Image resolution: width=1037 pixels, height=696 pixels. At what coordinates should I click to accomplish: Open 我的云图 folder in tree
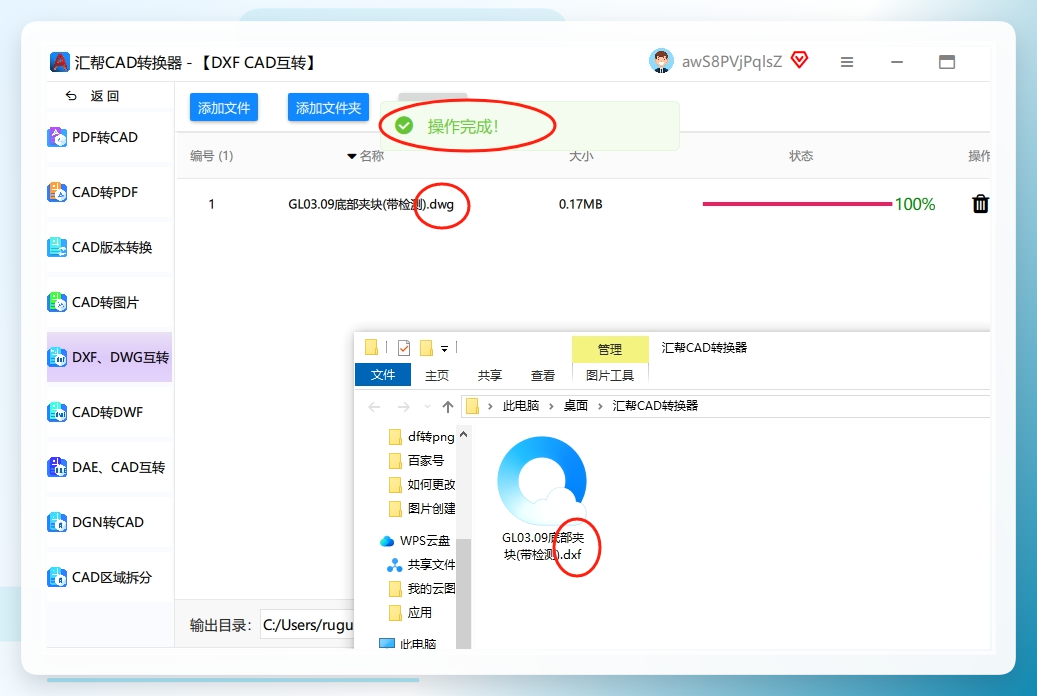422,588
